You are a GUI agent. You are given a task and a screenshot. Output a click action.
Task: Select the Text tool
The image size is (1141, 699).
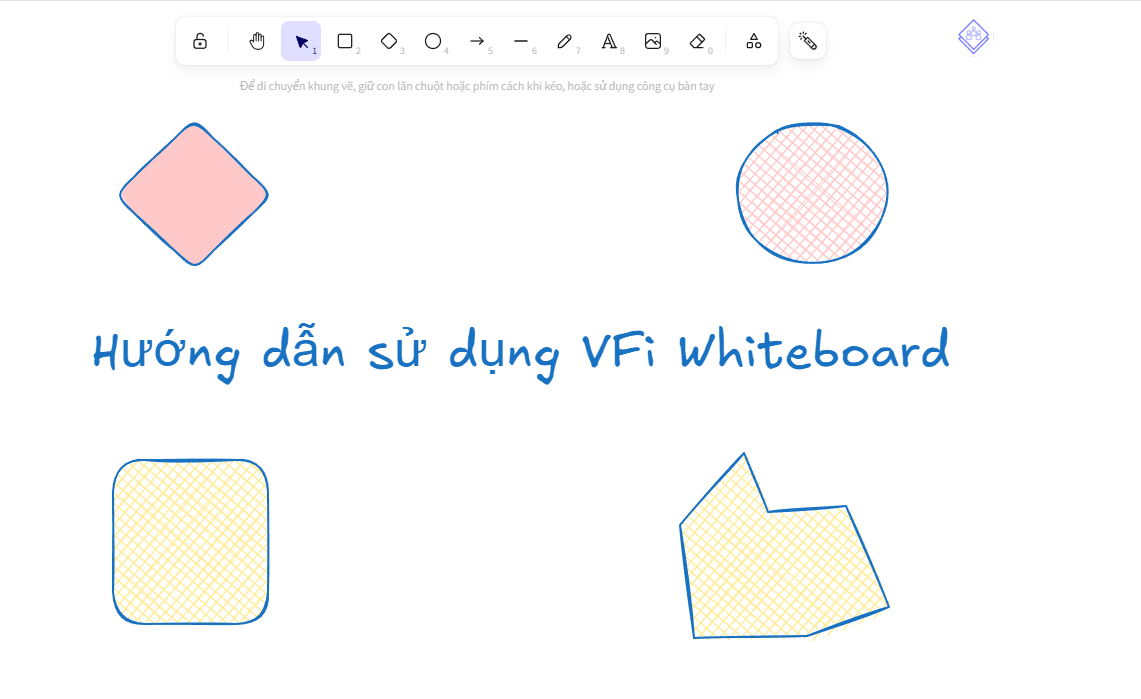608,41
